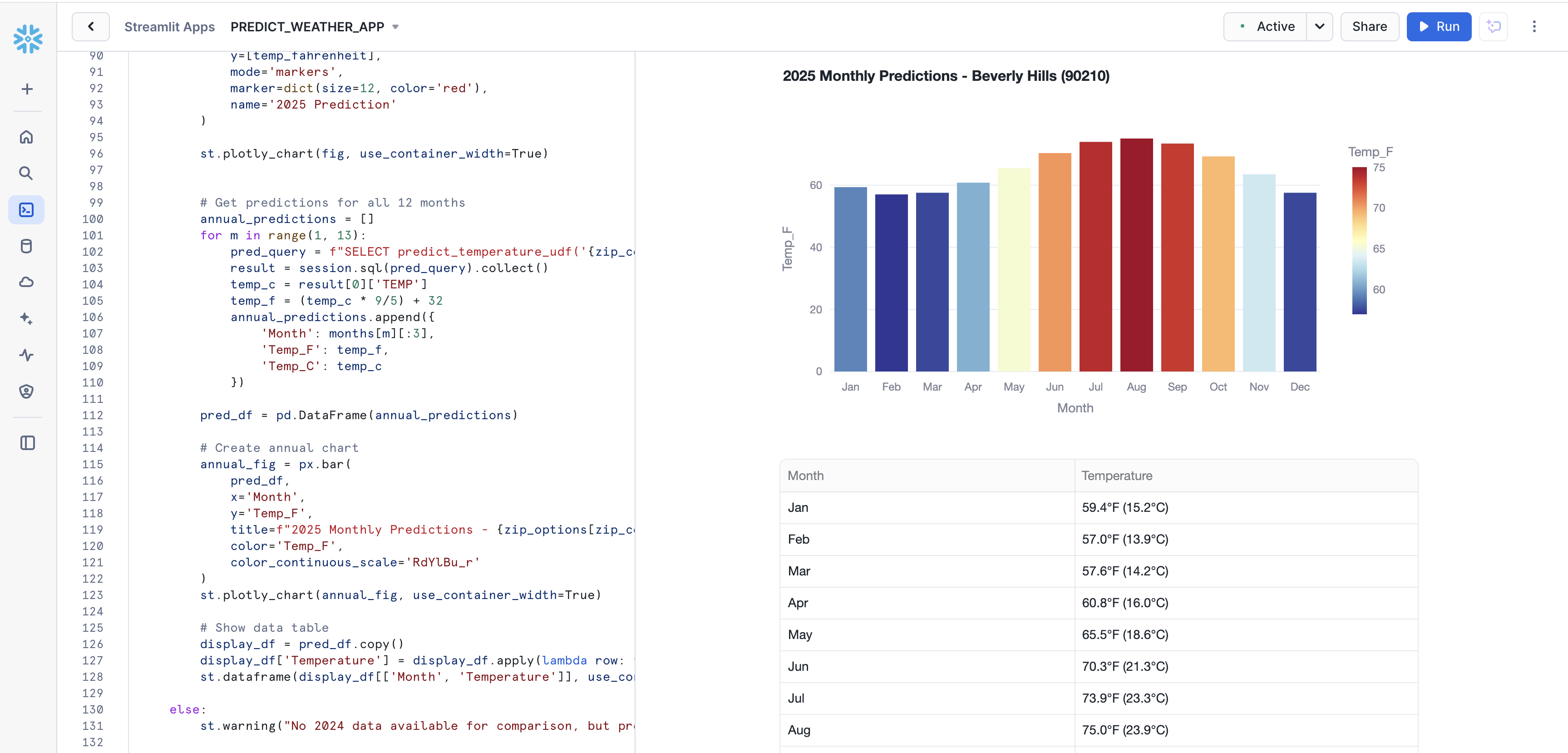Open the Data database icon
The image size is (1568, 753).
coord(26,246)
